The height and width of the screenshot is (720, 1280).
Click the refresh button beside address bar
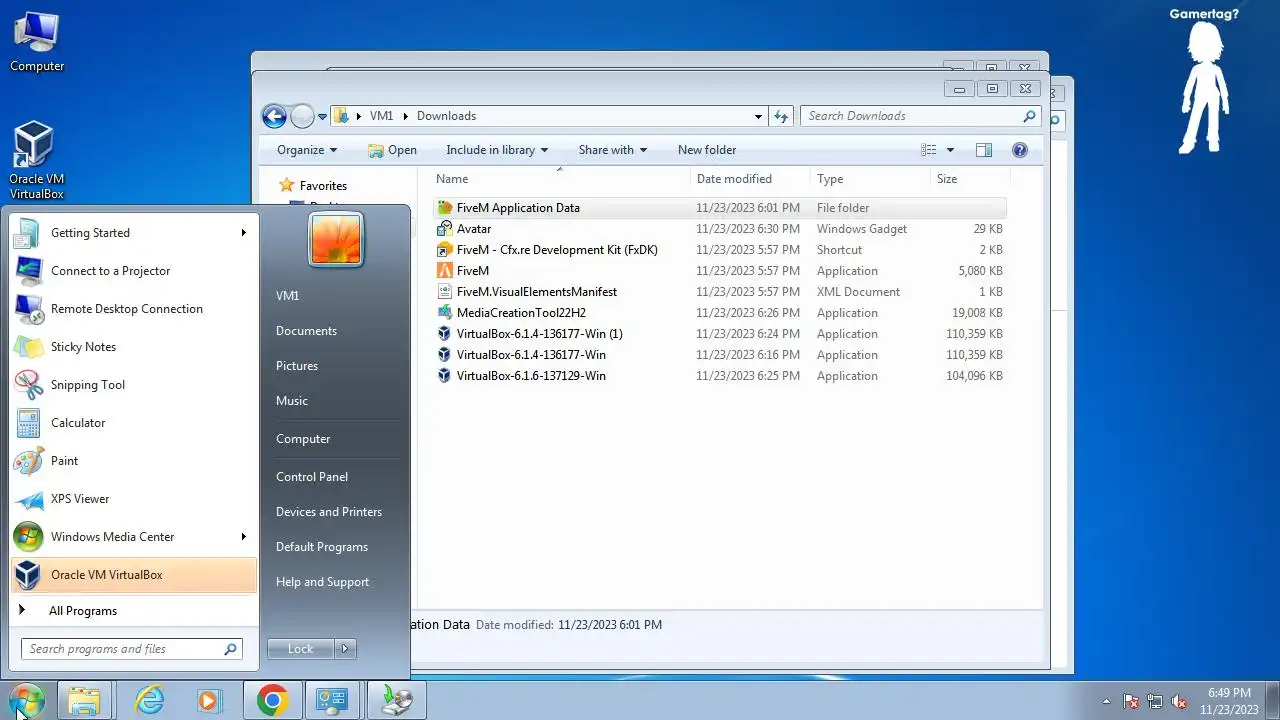point(782,116)
